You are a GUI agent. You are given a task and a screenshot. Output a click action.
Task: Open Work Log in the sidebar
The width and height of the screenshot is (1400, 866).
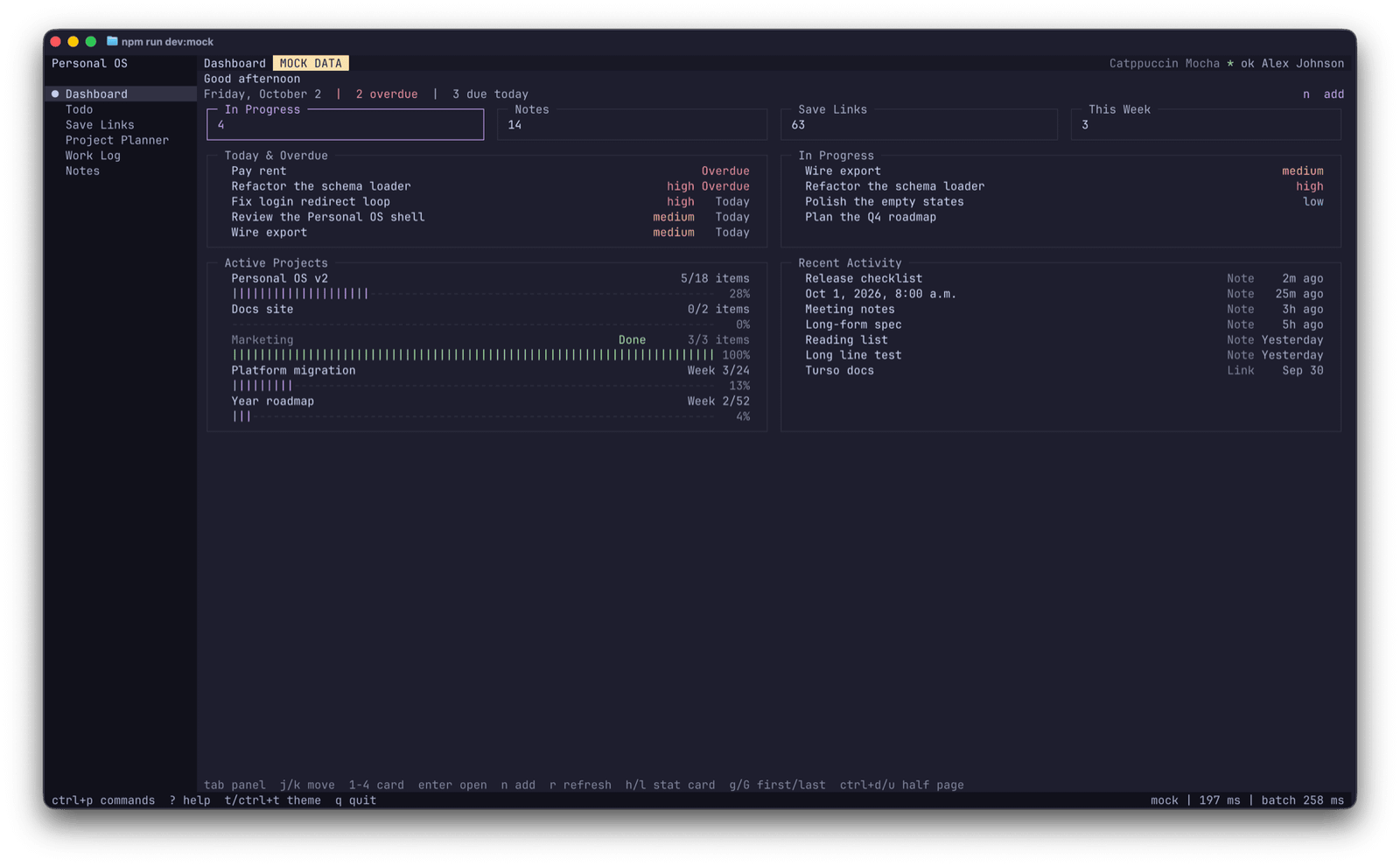tap(93, 156)
